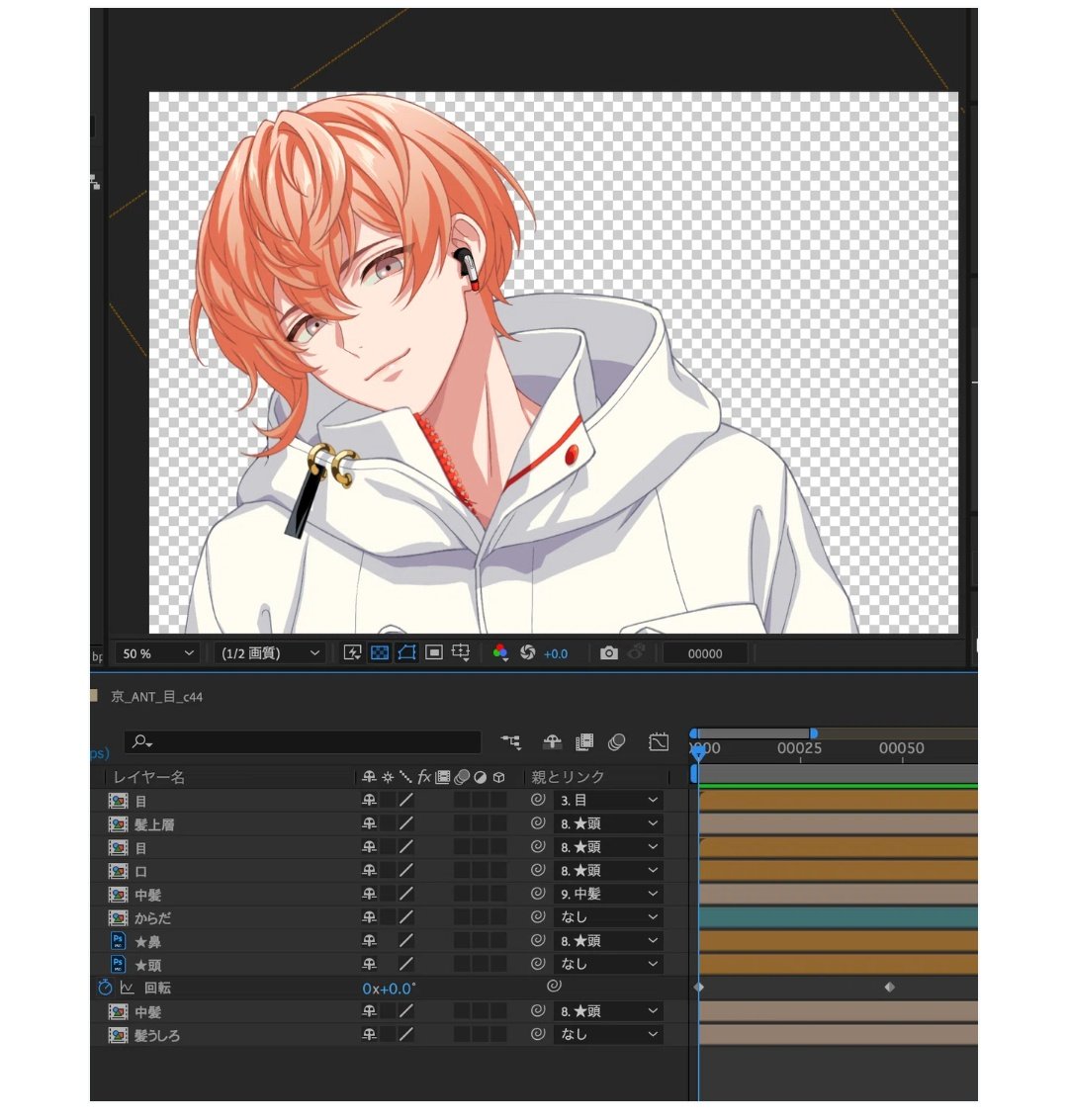This screenshot has width=1068, height=1120.
Task: Toggle the 回転 stopwatch
Action: (105, 988)
